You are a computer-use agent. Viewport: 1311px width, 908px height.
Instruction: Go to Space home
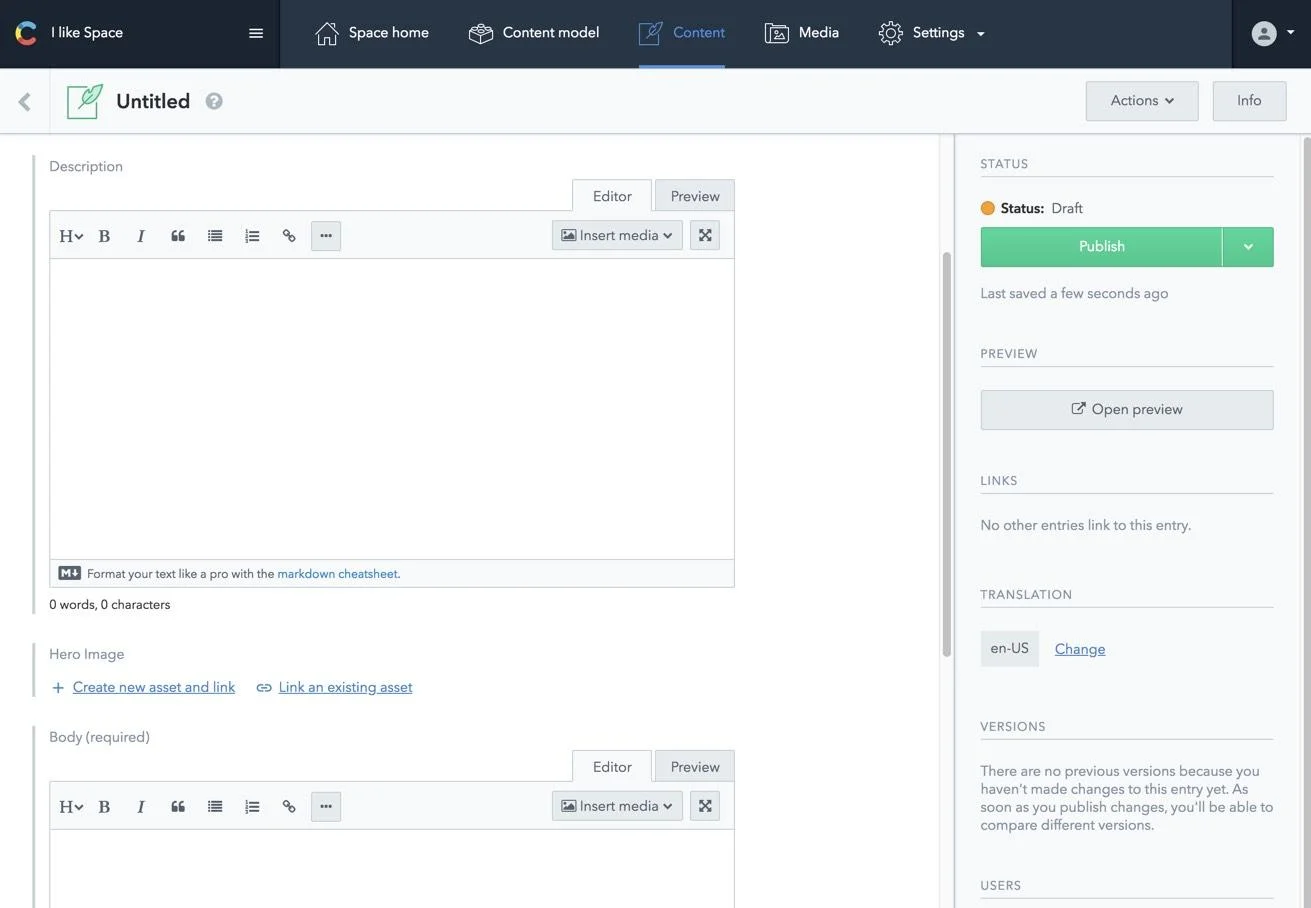click(372, 33)
